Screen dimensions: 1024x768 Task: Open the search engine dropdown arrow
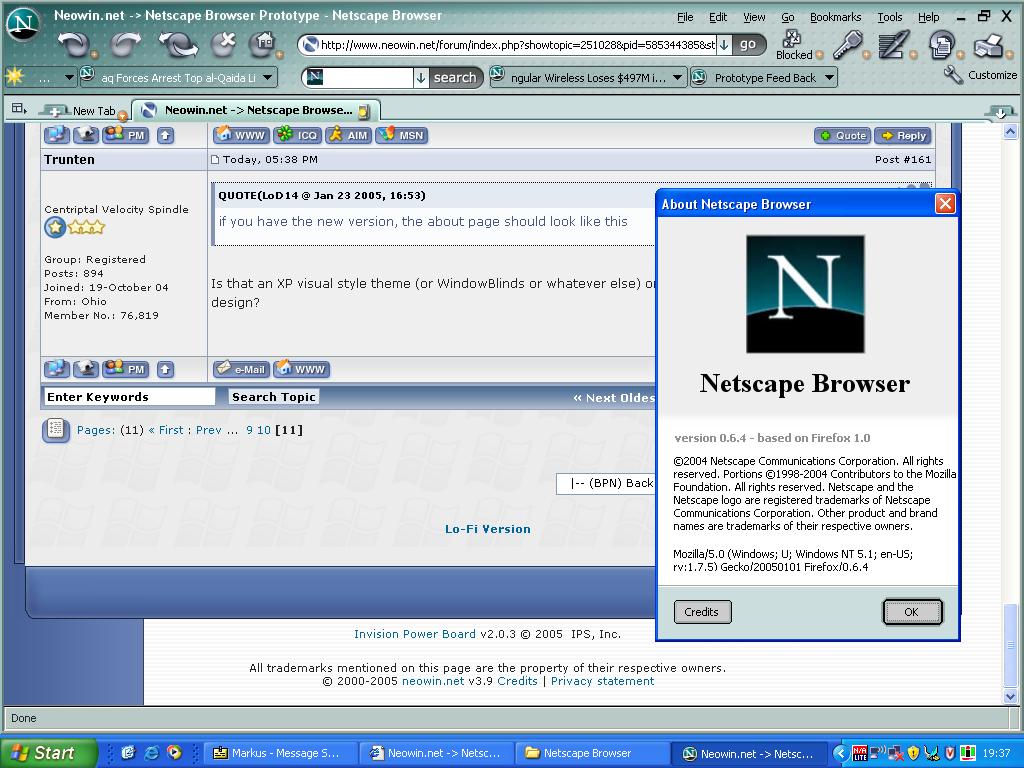[421, 77]
